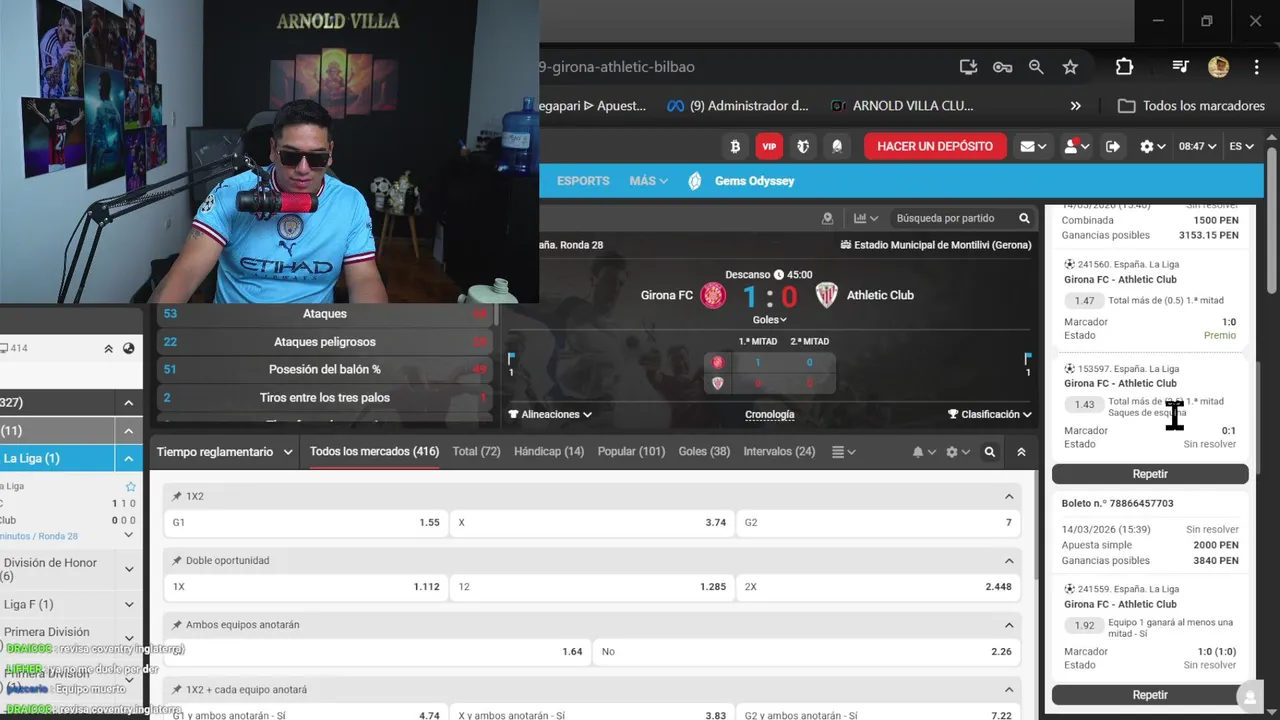The height and width of the screenshot is (720, 1280).
Task: Switch to the Total (72) tab
Action: (x=476, y=452)
